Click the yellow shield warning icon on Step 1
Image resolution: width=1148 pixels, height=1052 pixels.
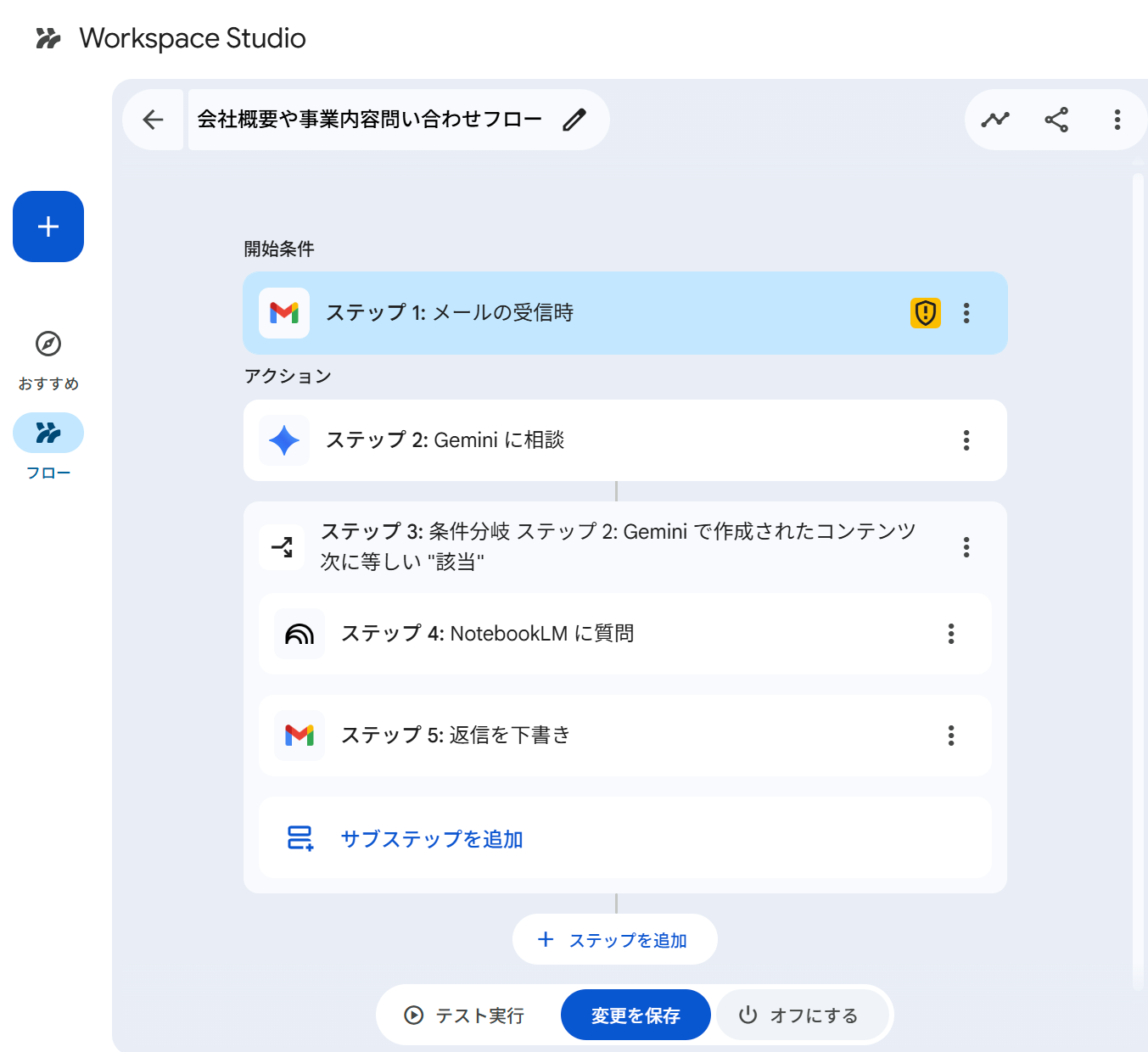[926, 313]
